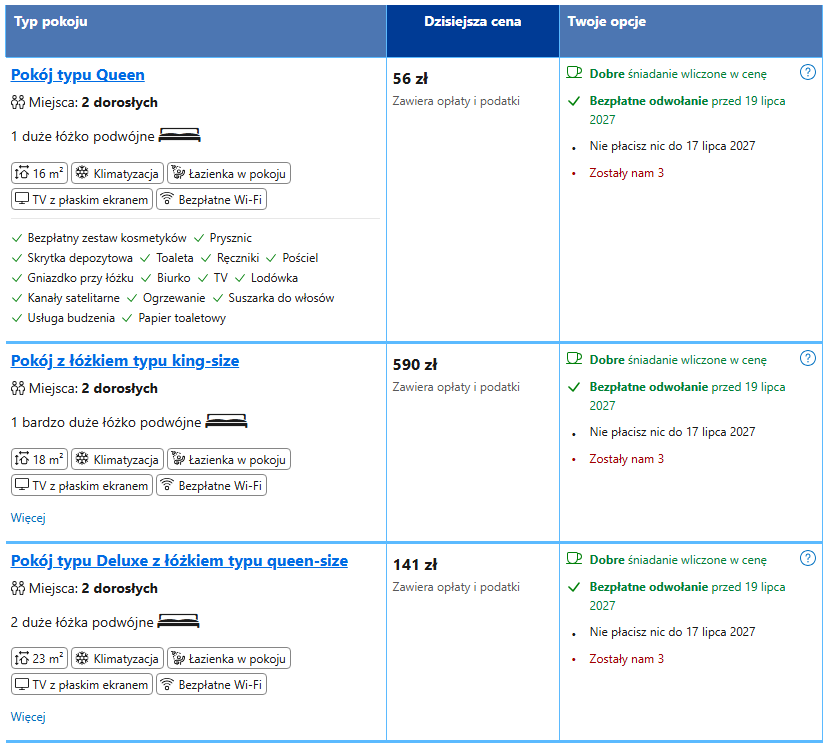Click the Klimatyzacja badge in the Queen room

tap(118, 173)
